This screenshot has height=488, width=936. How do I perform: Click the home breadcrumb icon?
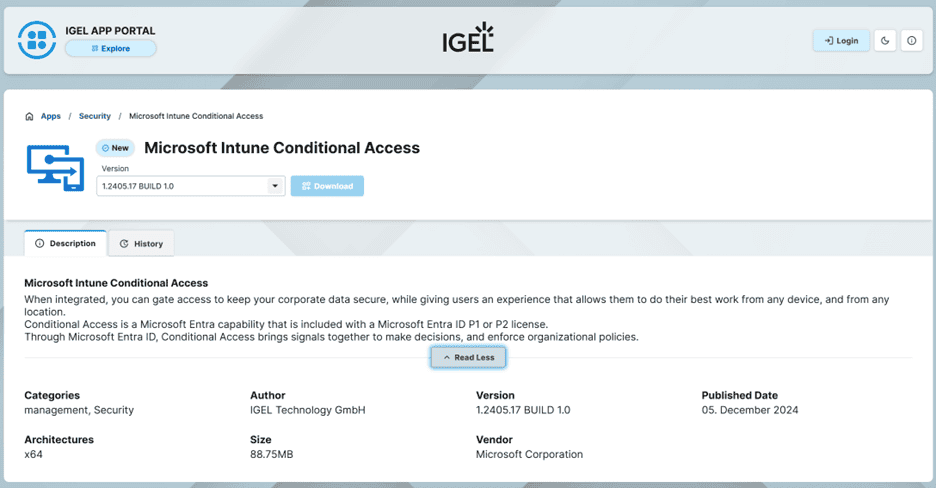[x=29, y=116]
